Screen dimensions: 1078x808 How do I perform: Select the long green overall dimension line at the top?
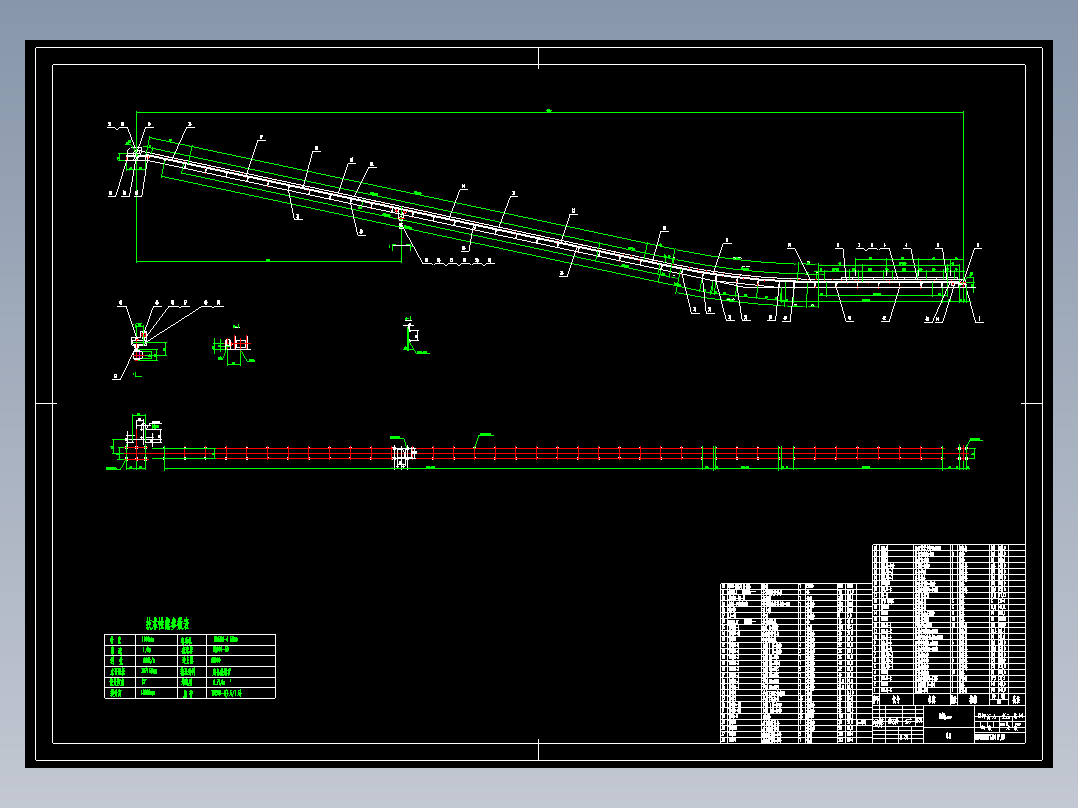point(549,111)
